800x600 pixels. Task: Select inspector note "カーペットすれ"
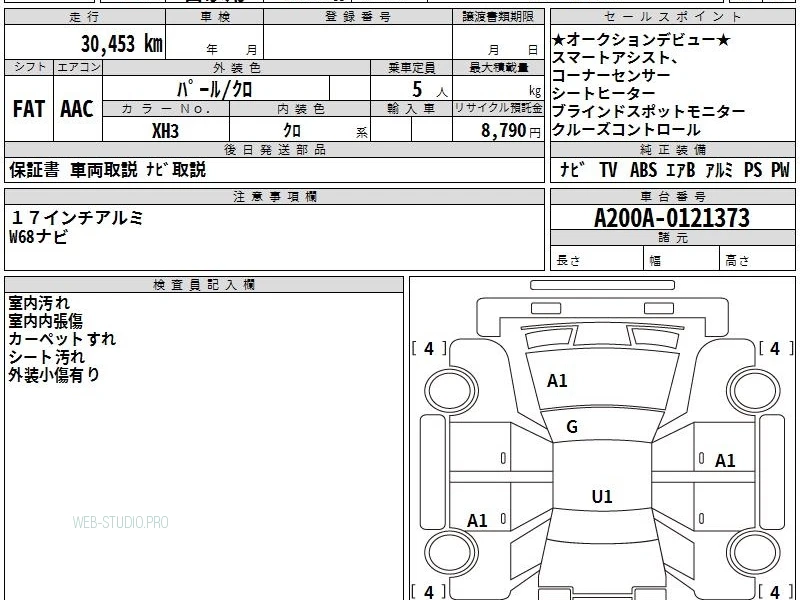click(x=62, y=338)
